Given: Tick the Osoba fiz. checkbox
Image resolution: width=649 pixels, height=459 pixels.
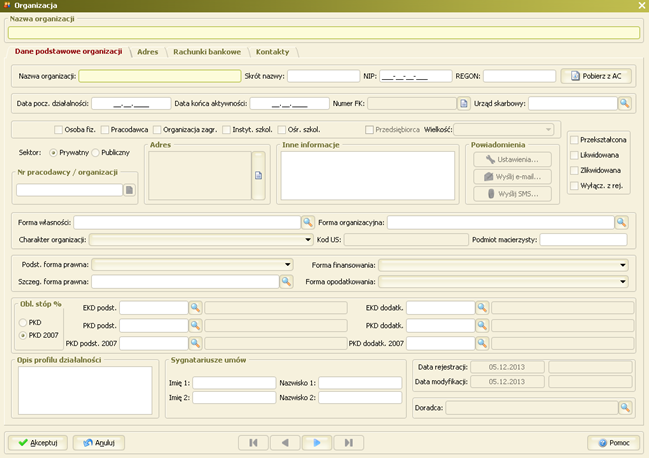Looking at the screenshot, I should [58, 130].
